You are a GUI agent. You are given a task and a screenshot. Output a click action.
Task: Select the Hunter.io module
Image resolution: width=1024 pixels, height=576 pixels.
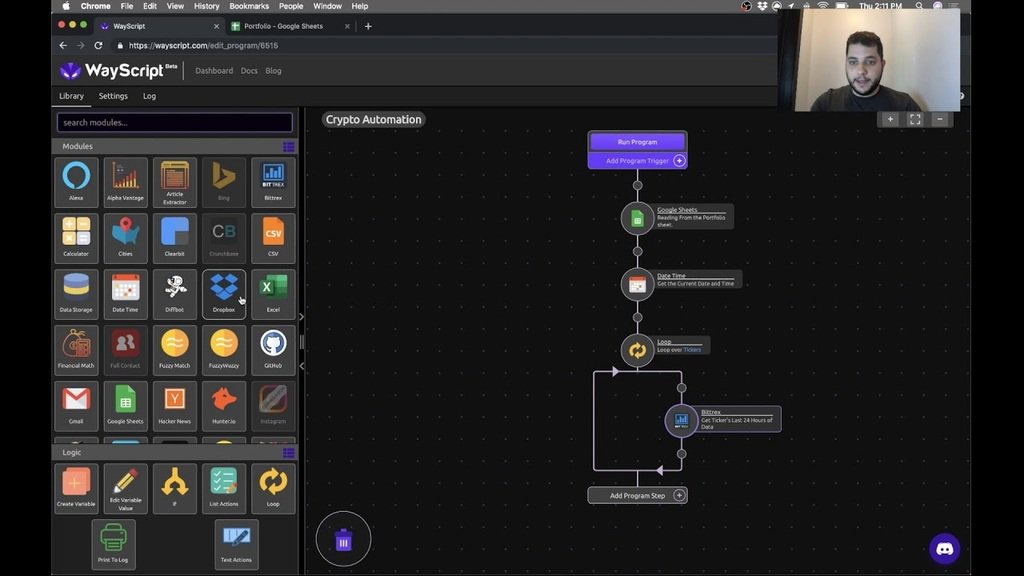coord(224,406)
